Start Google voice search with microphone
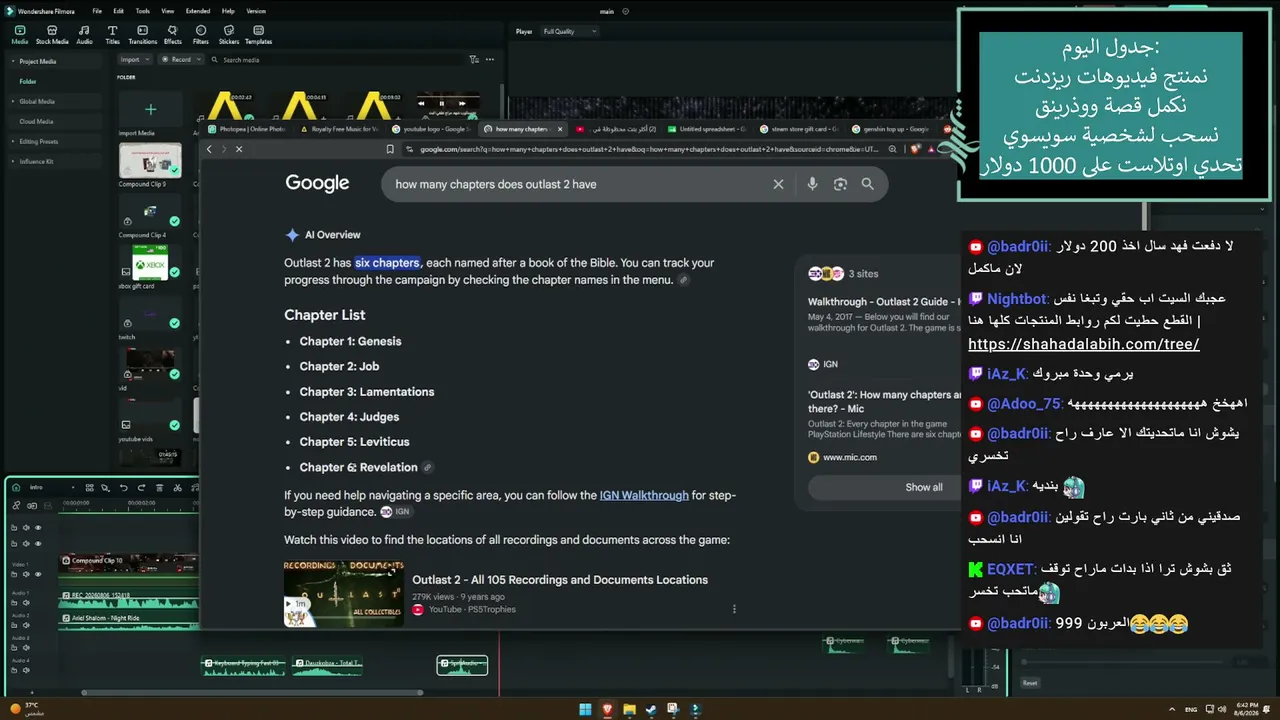This screenshot has width=1280, height=720. pos(812,184)
